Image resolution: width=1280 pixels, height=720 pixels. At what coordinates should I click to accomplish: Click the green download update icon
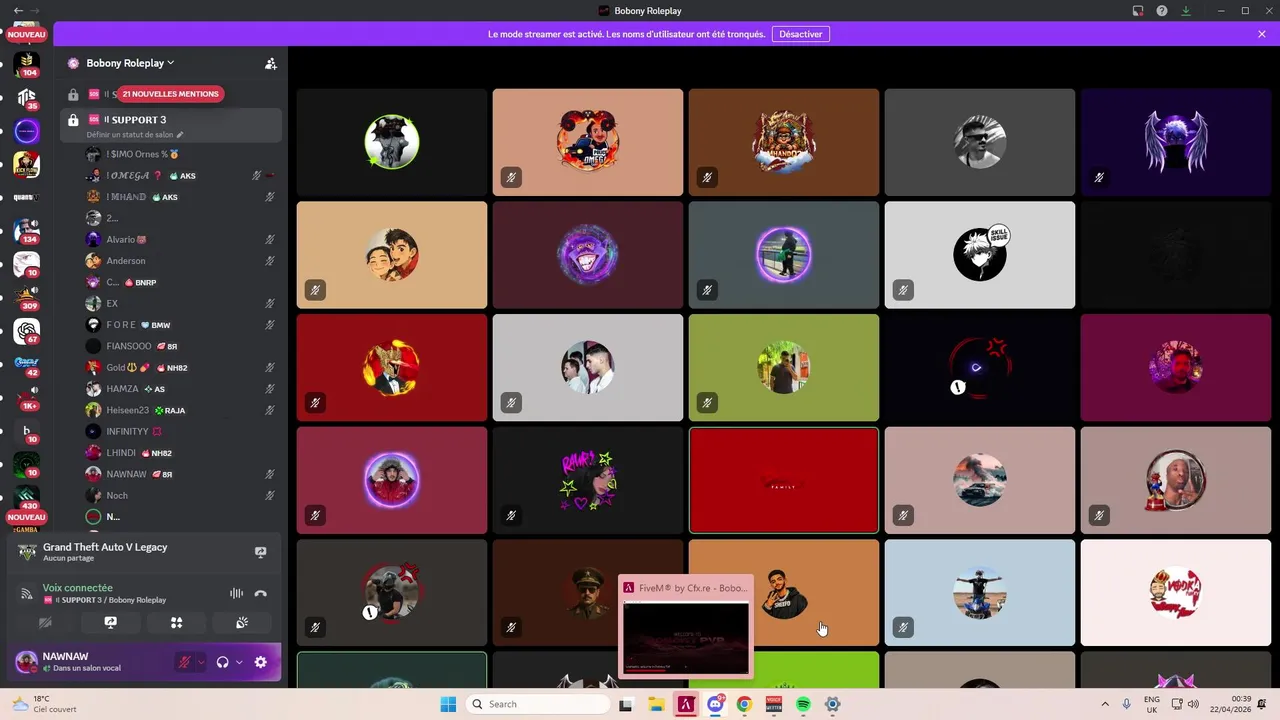(1186, 10)
